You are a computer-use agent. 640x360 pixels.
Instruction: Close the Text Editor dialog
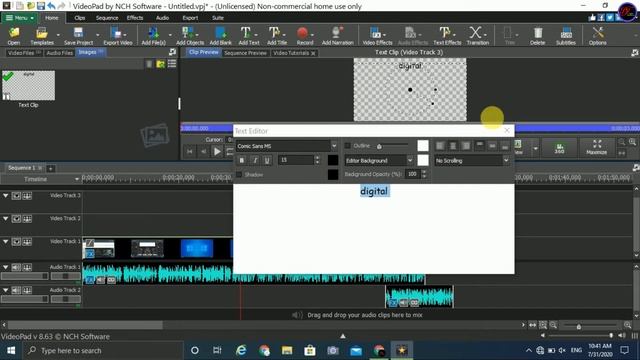coord(507,131)
